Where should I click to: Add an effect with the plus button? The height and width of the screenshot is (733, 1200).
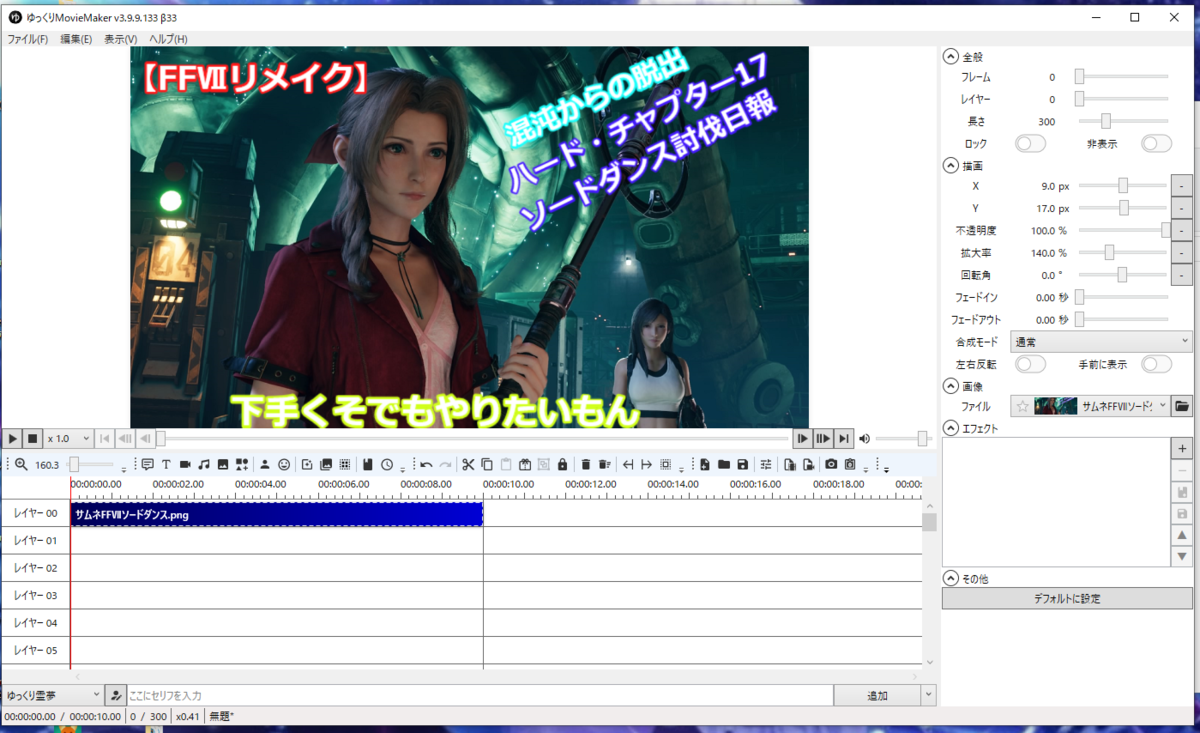(x=1182, y=449)
